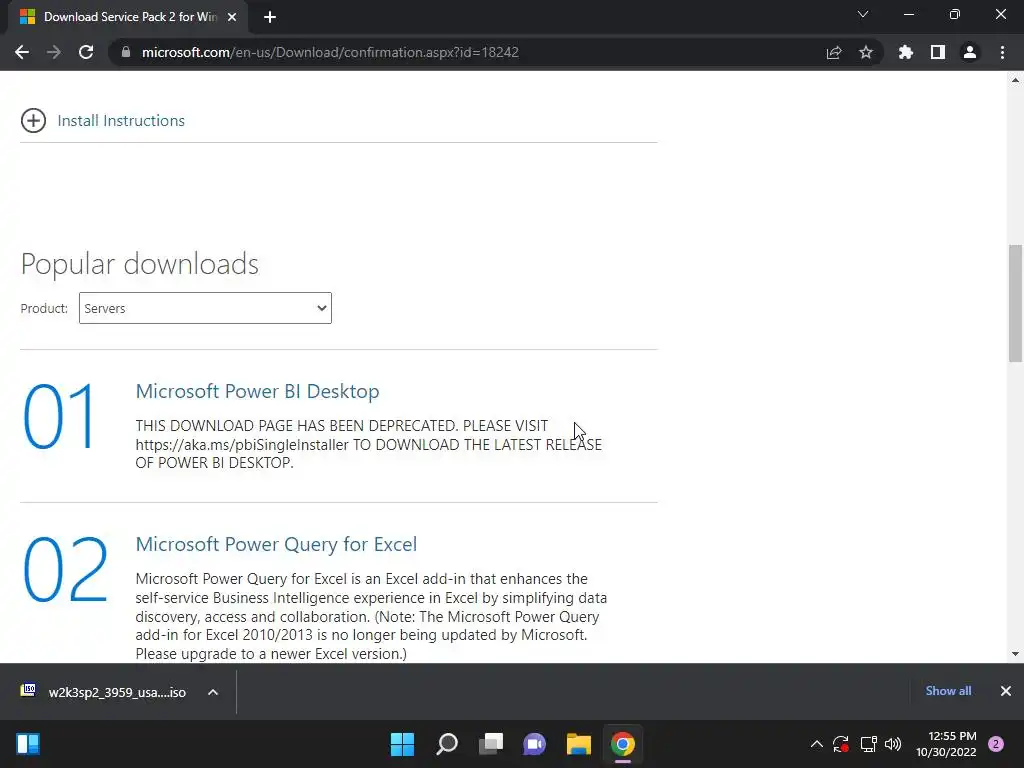Click the address bar URL
Screen dimensions: 1024x768
(330, 52)
